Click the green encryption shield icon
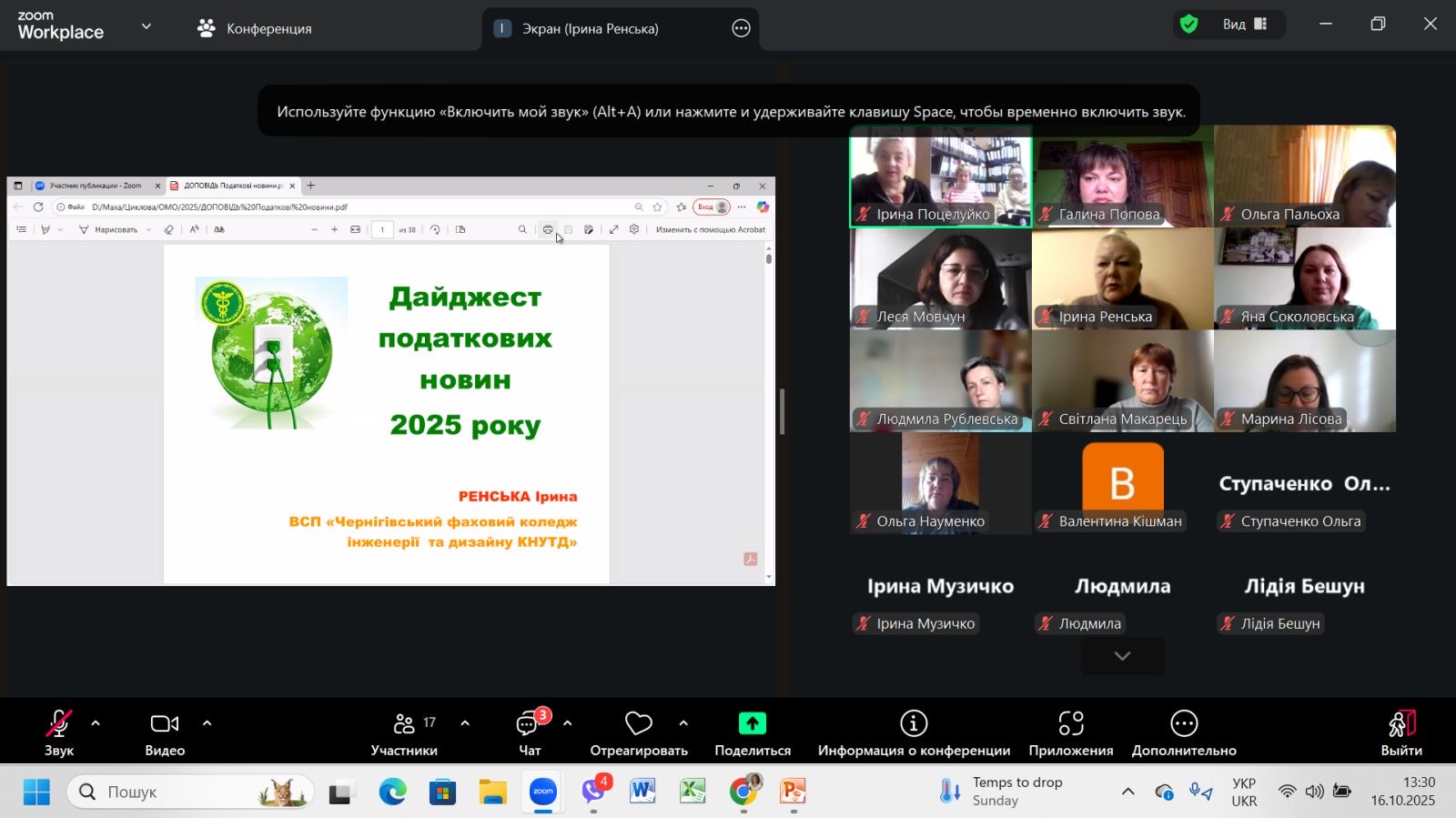The width and height of the screenshot is (1456, 818). (x=1188, y=25)
